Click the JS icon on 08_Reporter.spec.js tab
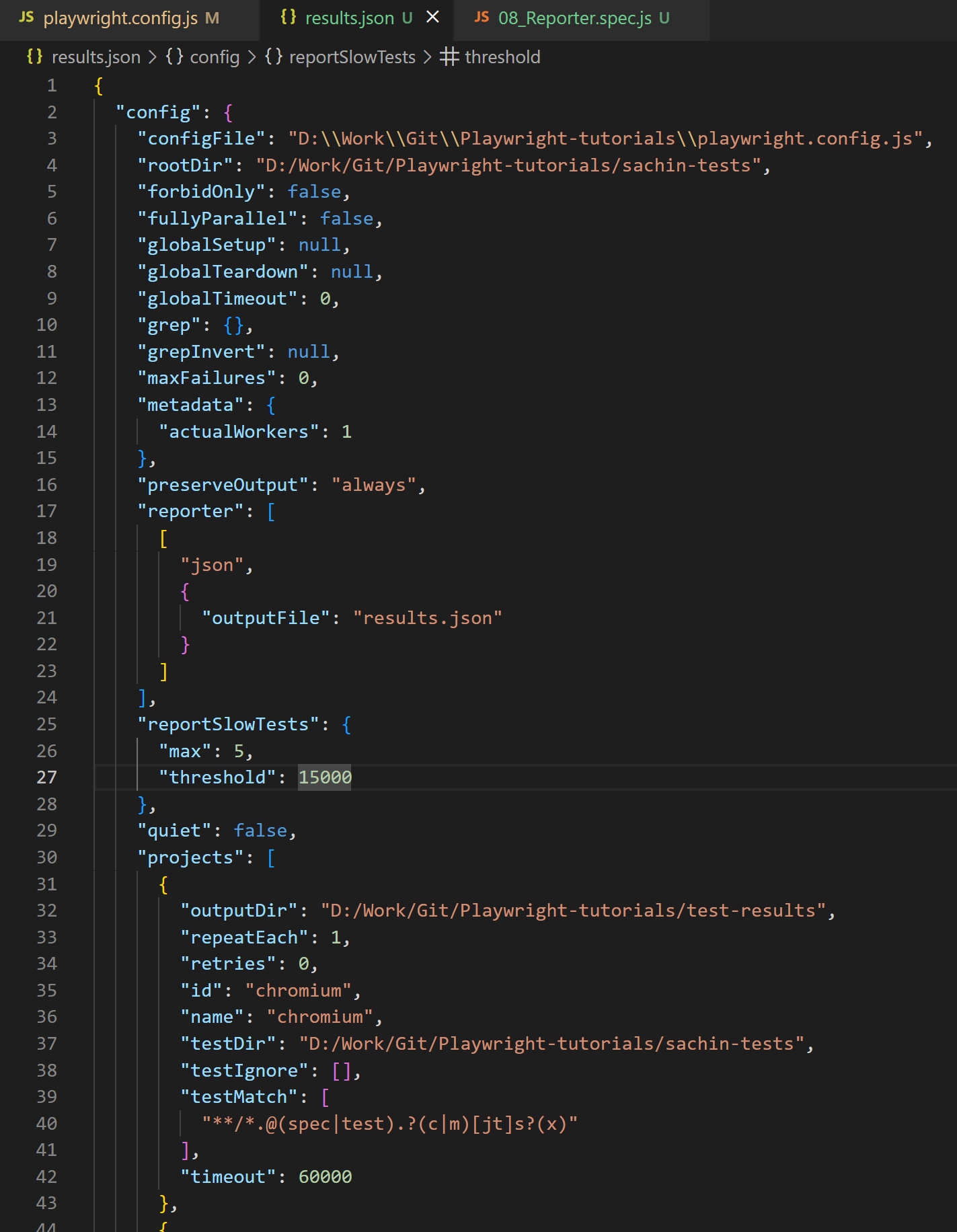 [x=482, y=17]
